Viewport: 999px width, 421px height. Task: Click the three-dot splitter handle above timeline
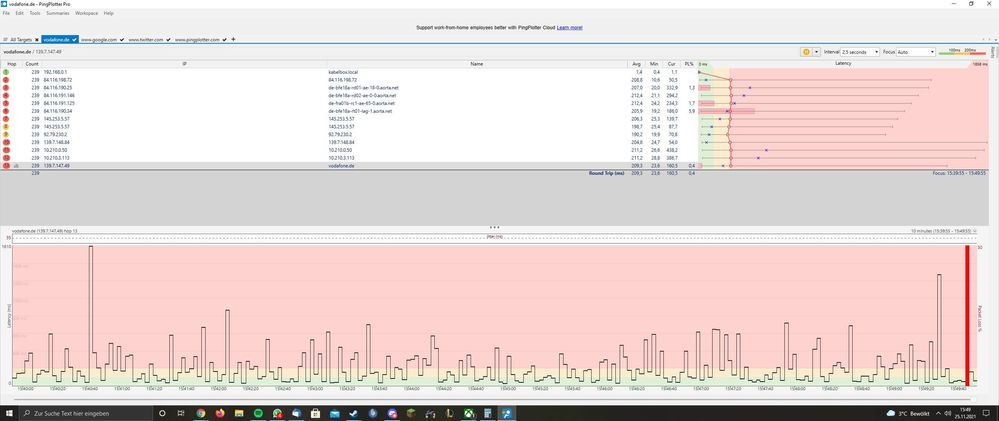pos(494,227)
